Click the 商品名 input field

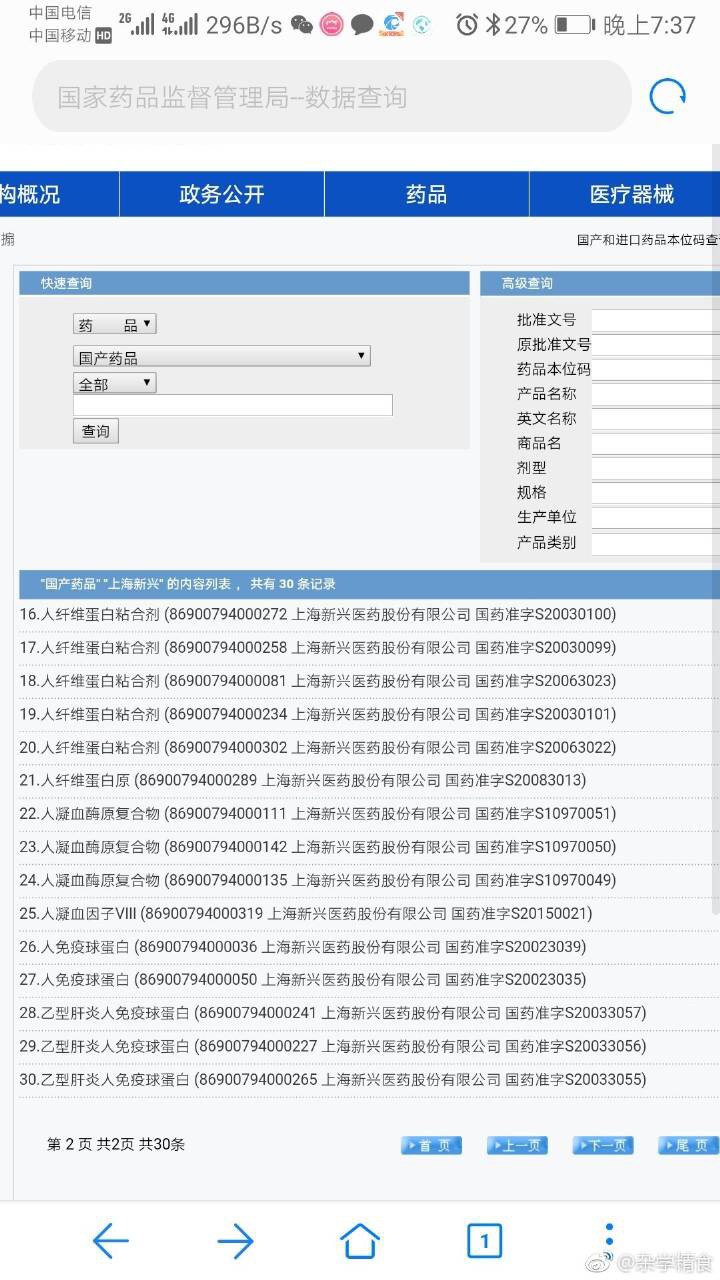click(x=656, y=443)
